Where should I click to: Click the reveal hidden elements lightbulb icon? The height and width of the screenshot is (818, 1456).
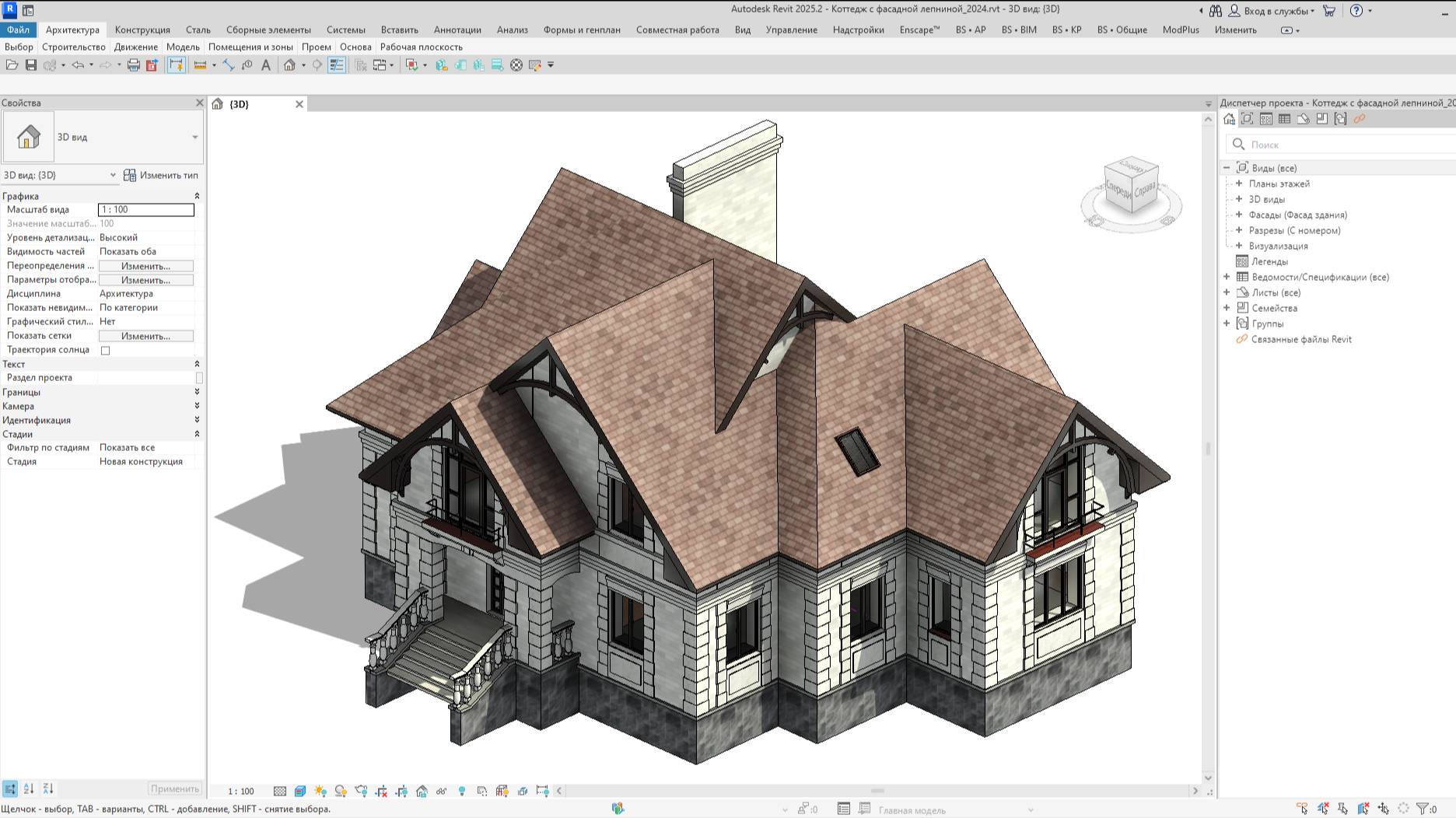point(462,791)
